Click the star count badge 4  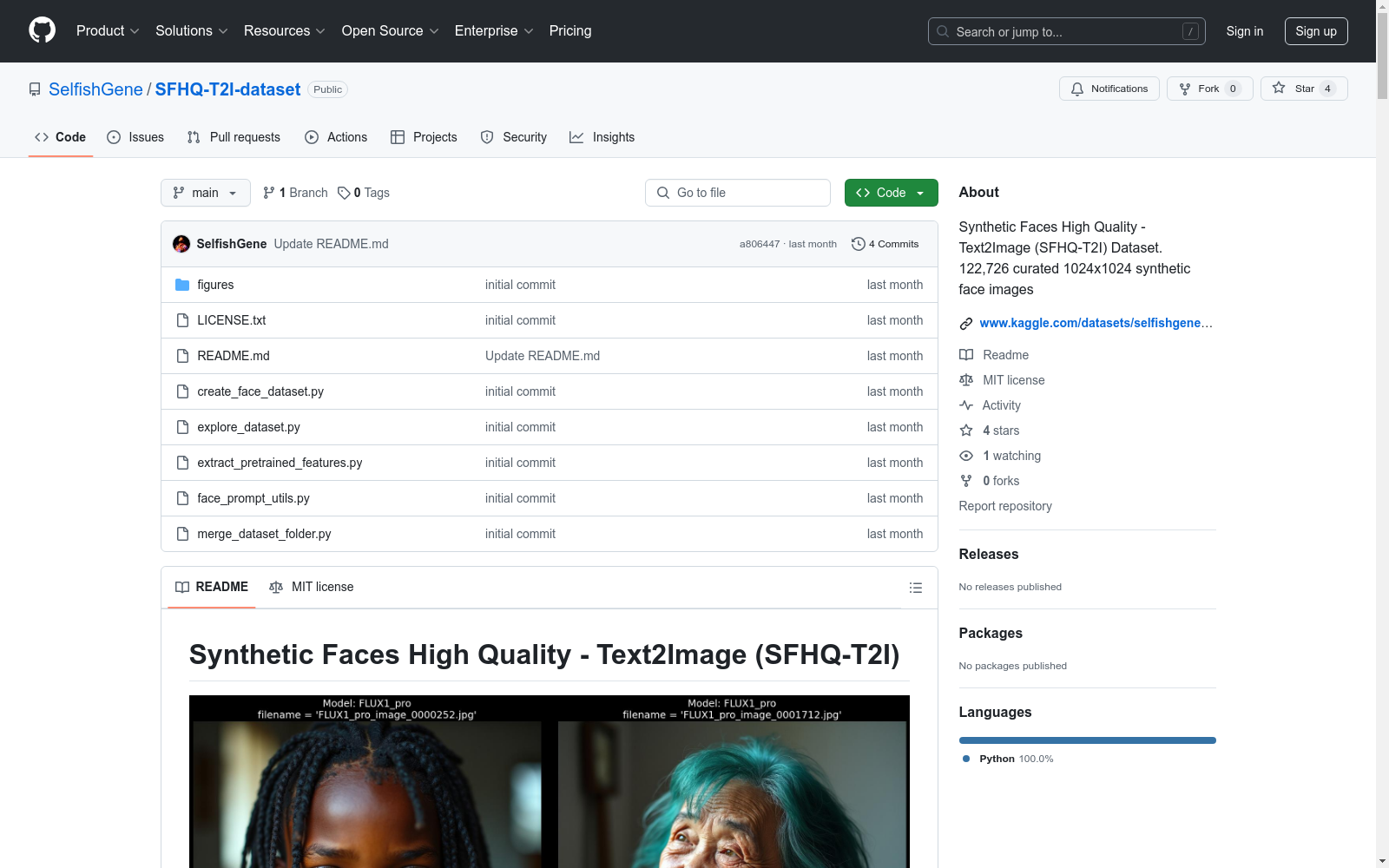[1327, 89]
